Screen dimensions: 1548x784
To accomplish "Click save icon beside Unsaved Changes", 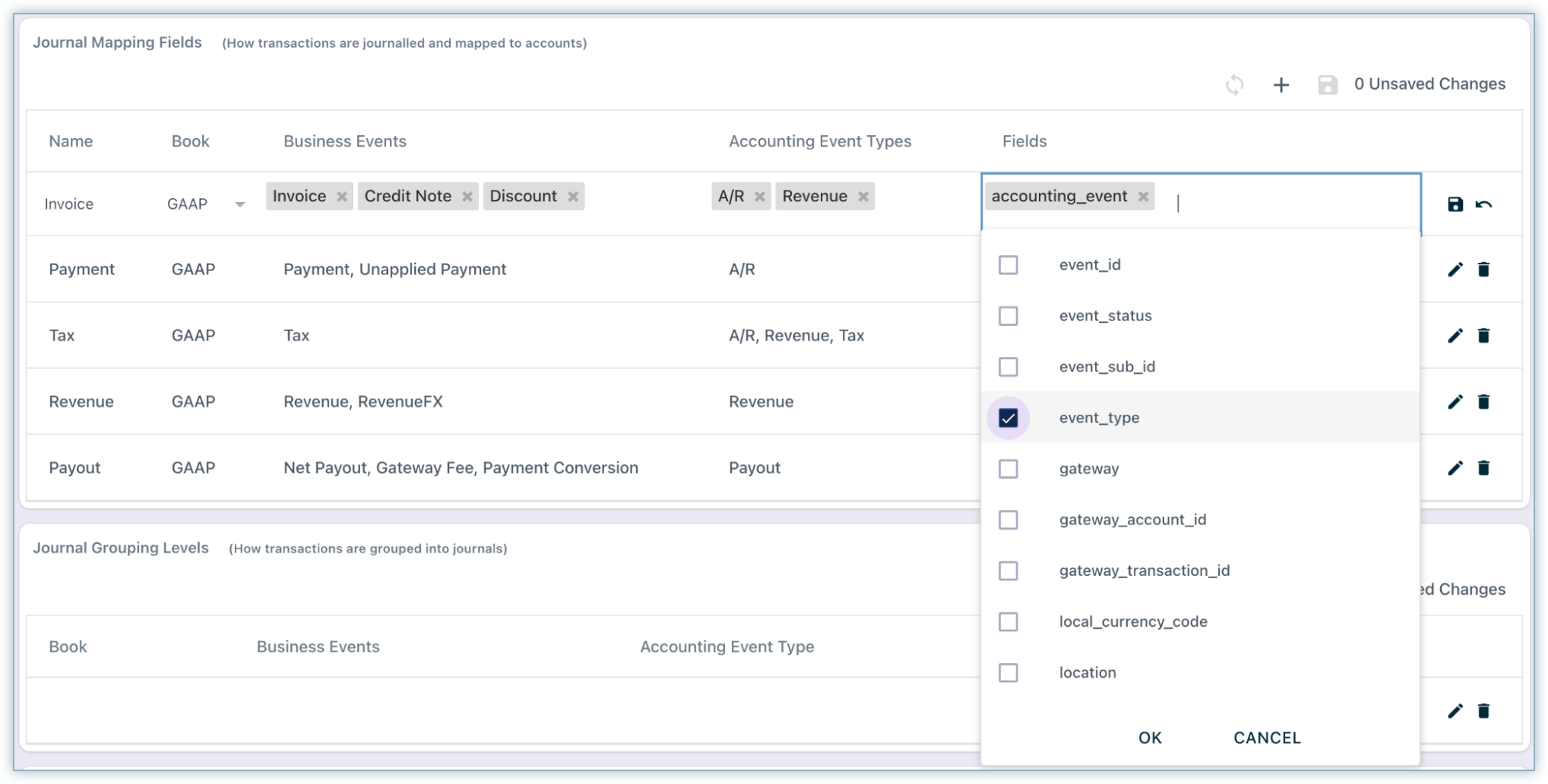I will tap(1327, 84).
